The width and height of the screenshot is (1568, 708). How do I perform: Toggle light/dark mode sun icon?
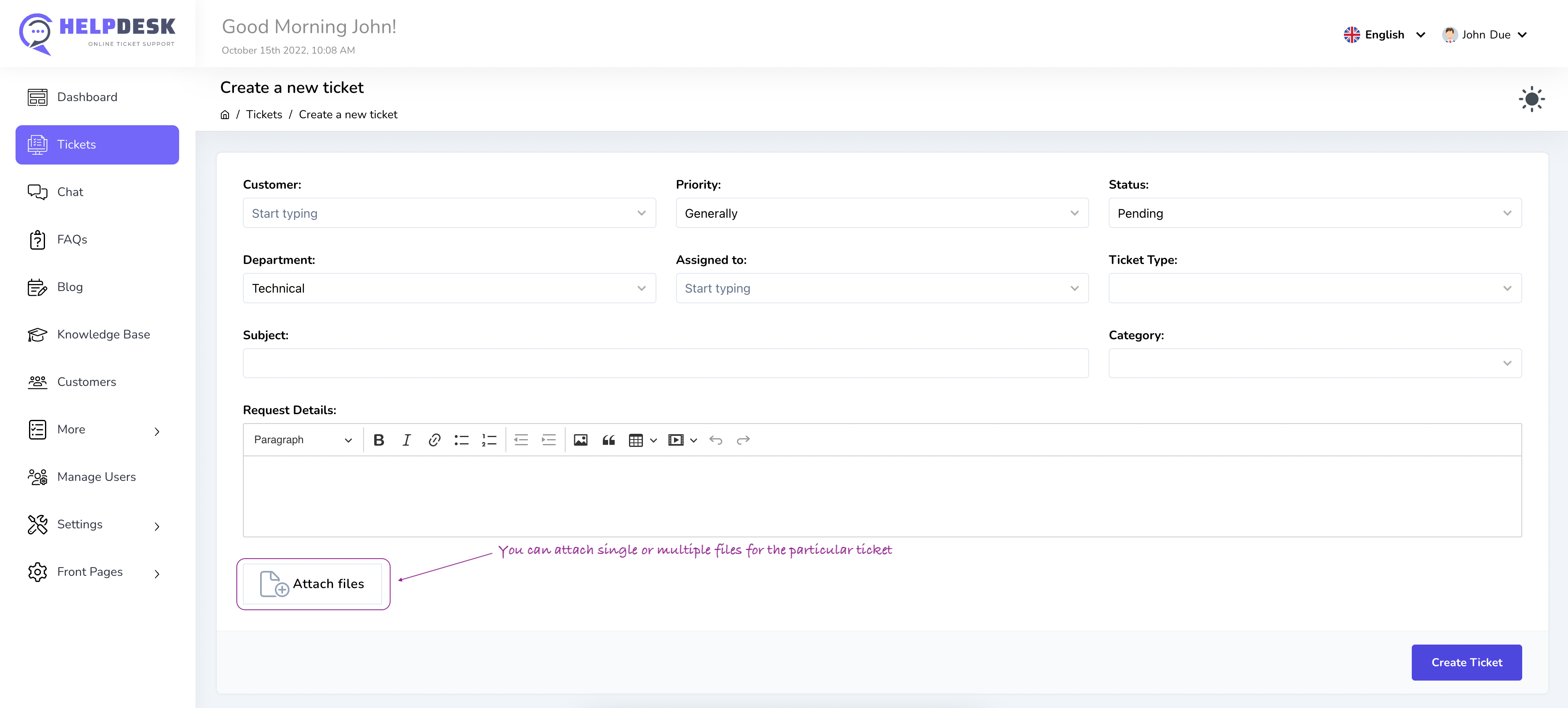[x=1531, y=99]
